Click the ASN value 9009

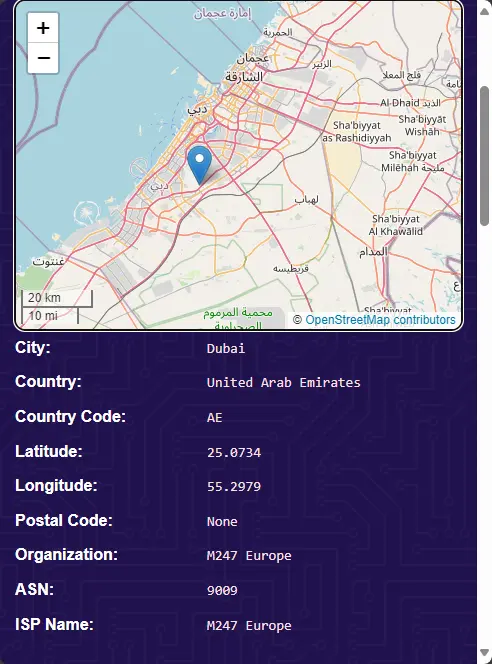point(222,590)
